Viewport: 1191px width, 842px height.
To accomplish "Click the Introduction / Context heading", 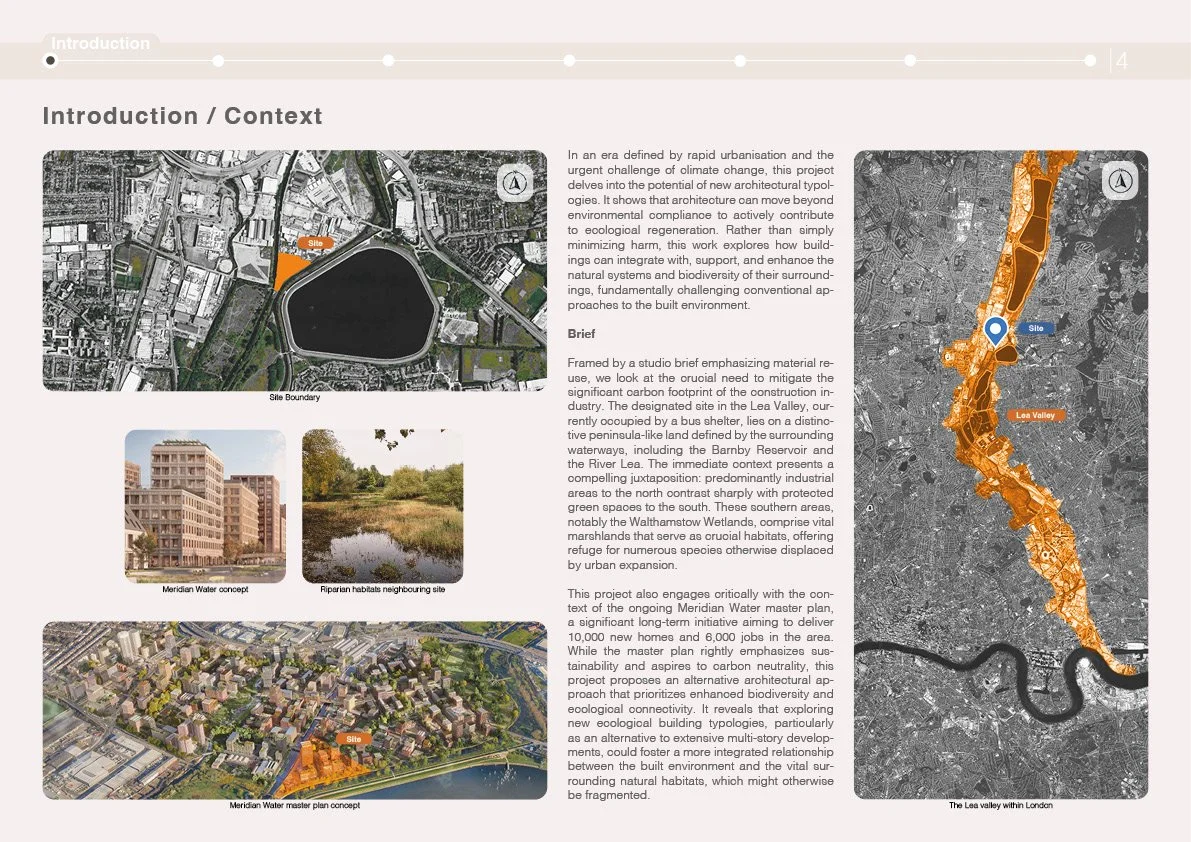I will [182, 116].
